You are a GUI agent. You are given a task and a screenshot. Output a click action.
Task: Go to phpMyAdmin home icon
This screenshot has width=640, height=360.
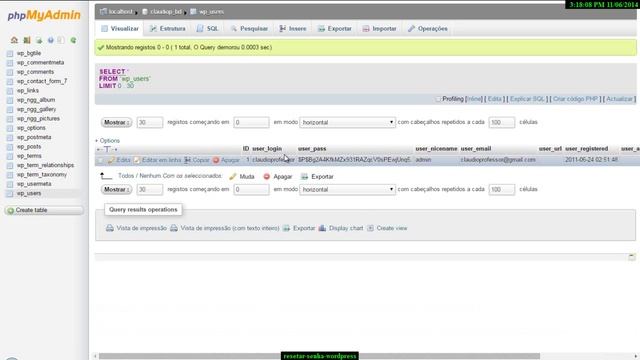point(14,40)
